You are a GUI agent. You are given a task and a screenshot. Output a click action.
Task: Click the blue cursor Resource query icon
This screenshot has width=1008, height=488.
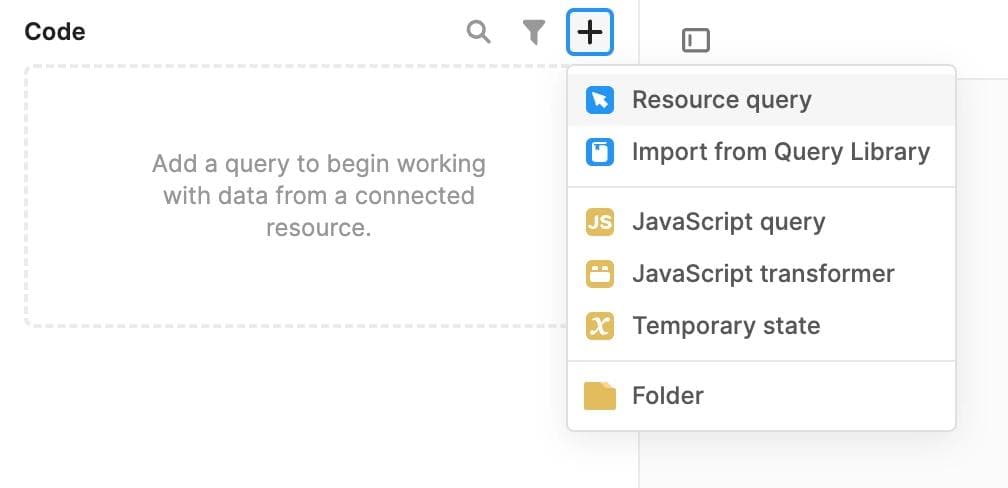pos(599,100)
